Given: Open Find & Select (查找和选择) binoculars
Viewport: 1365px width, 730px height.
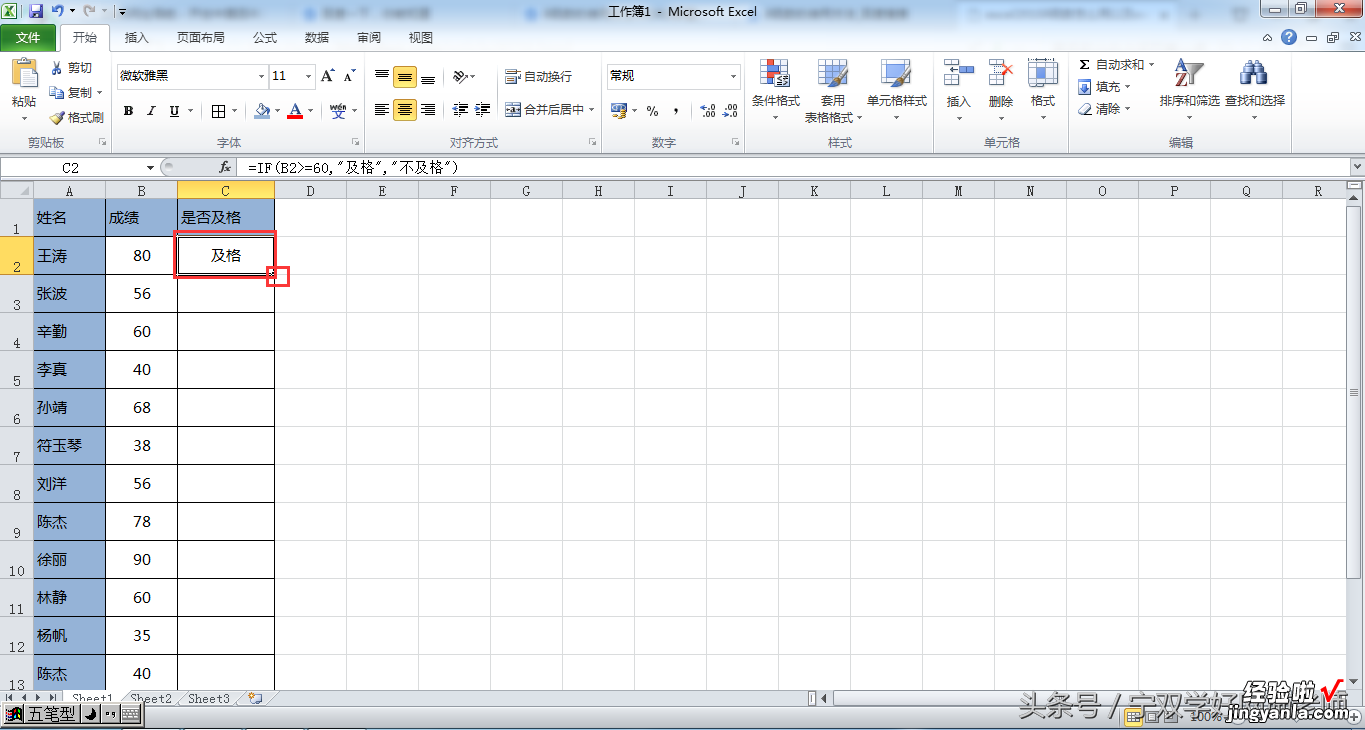Looking at the screenshot, I should pyautogui.click(x=1254, y=90).
